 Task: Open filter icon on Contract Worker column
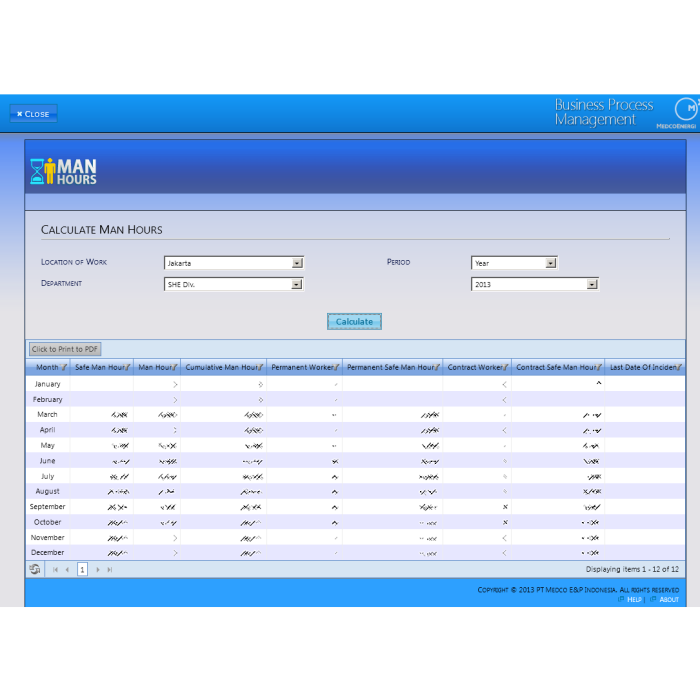[507, 368]
